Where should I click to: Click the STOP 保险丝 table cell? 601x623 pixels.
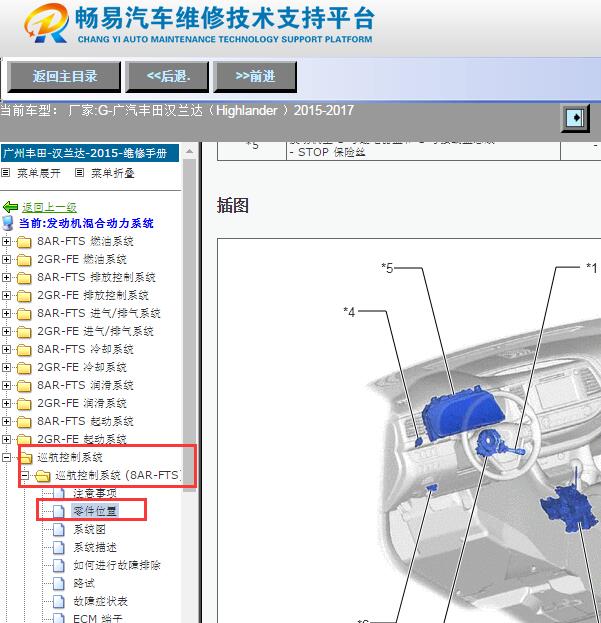pos(423,151)
